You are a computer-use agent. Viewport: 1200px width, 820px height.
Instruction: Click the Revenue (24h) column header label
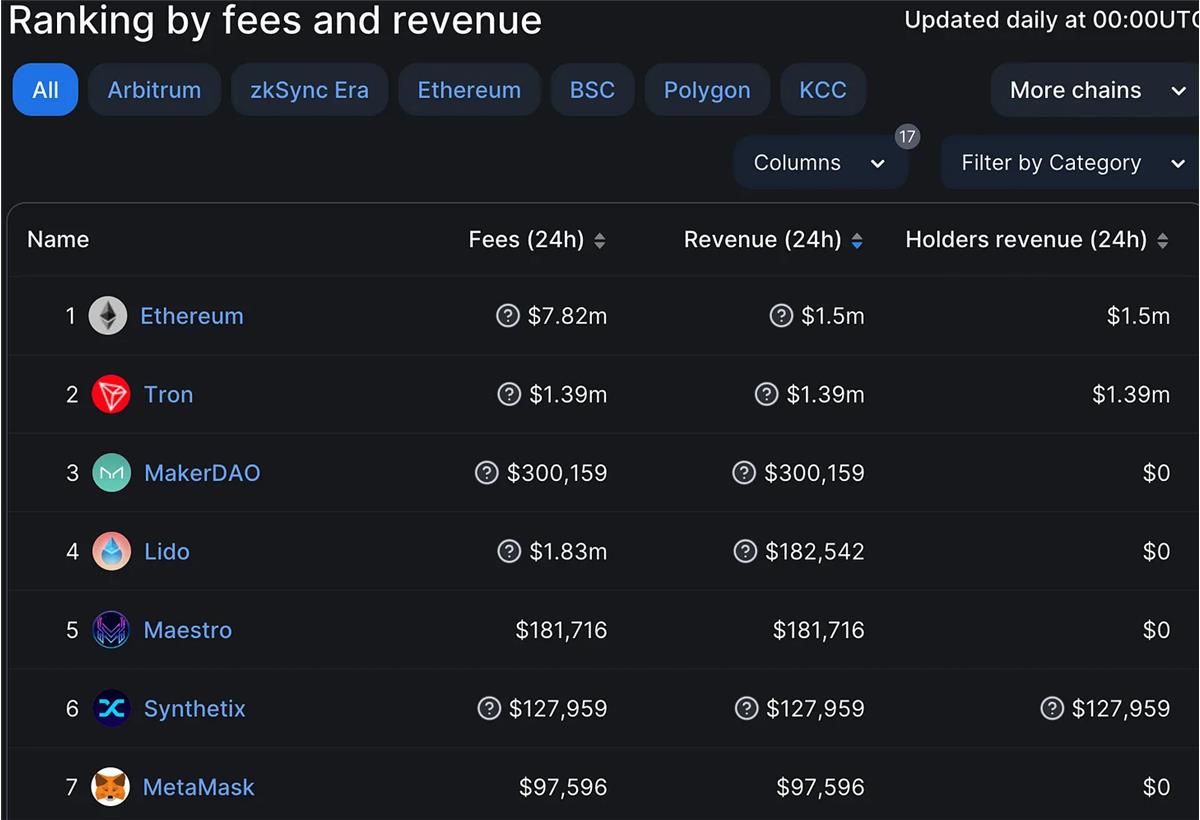click(x=763, y=240)
